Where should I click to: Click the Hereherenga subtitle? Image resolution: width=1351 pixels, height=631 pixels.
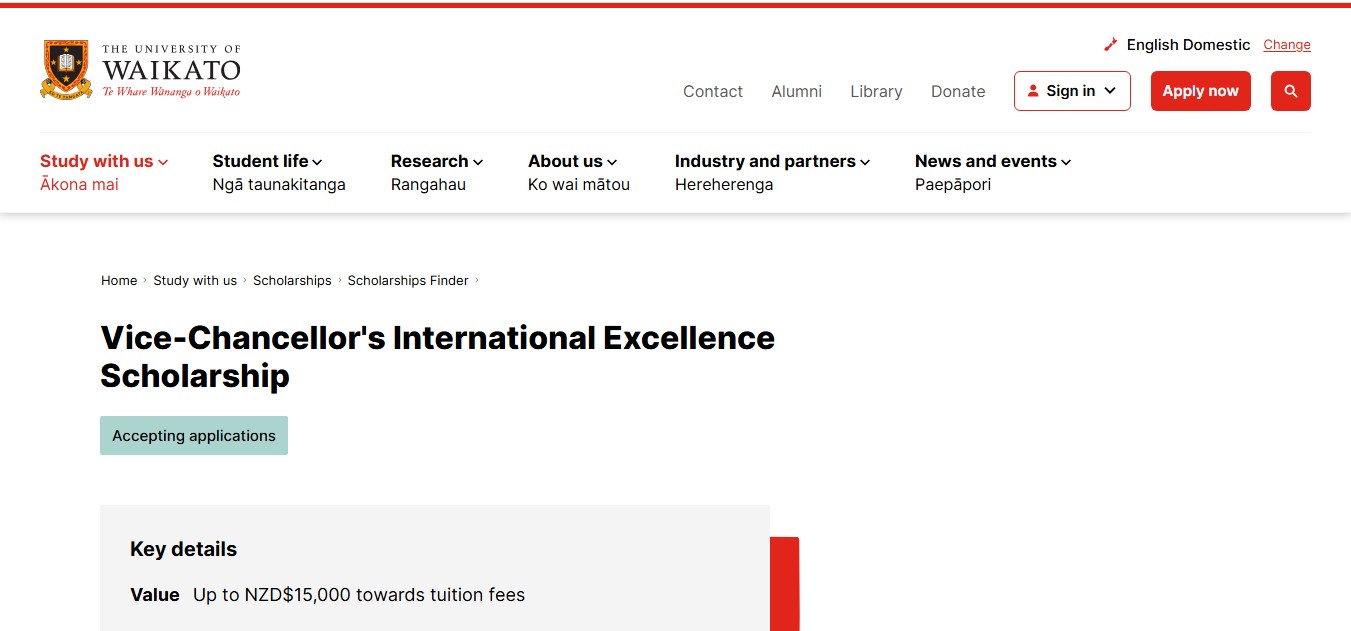coord(724,184)
